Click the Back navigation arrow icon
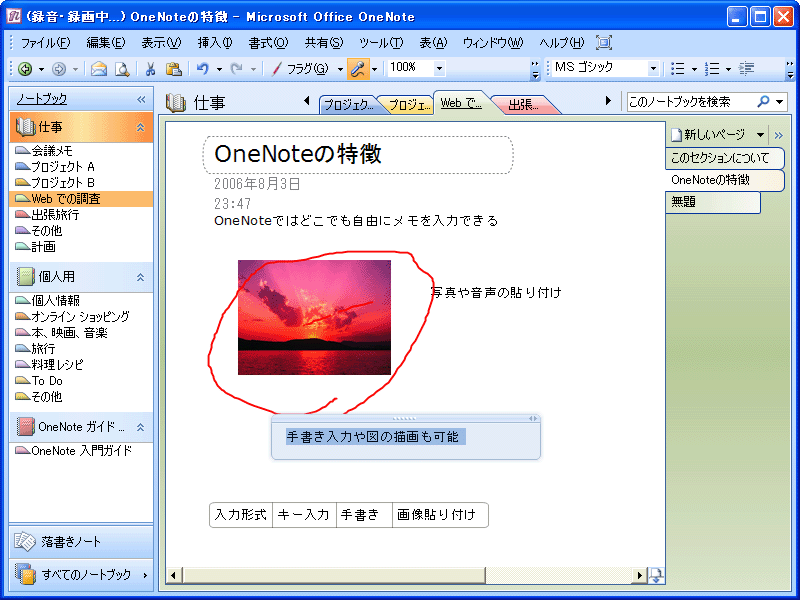 coord(25,69)
